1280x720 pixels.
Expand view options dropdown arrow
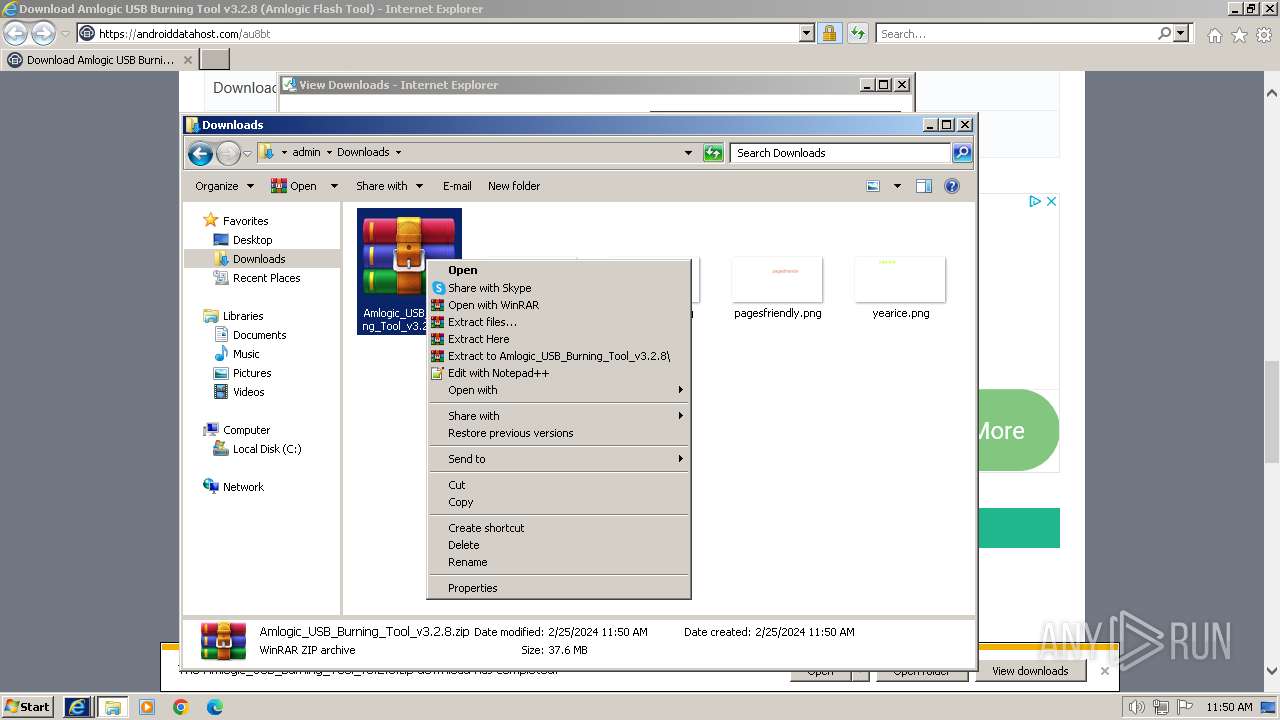(x=897, y=186)
